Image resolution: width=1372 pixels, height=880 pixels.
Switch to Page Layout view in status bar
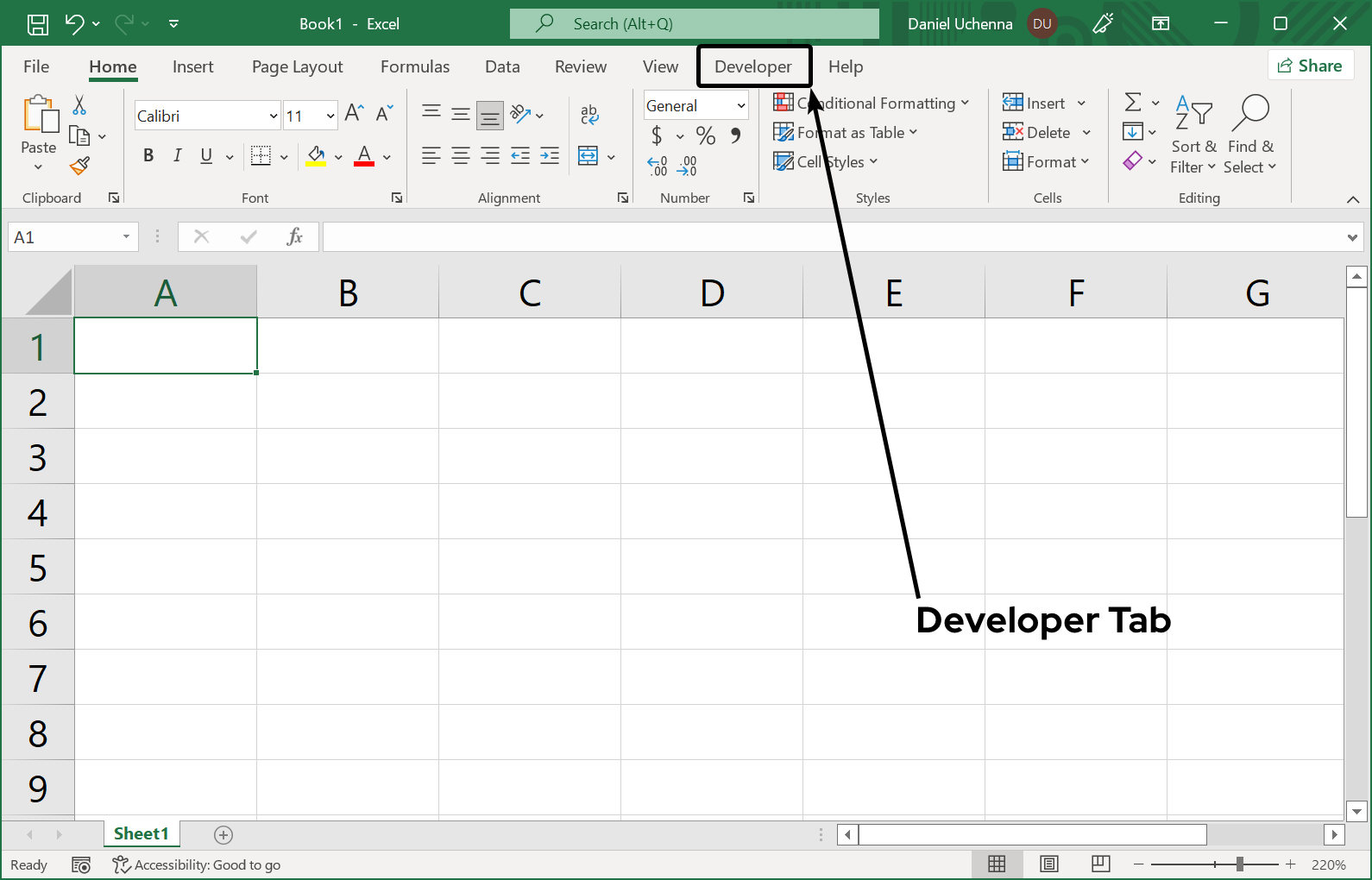[1048, 864]
